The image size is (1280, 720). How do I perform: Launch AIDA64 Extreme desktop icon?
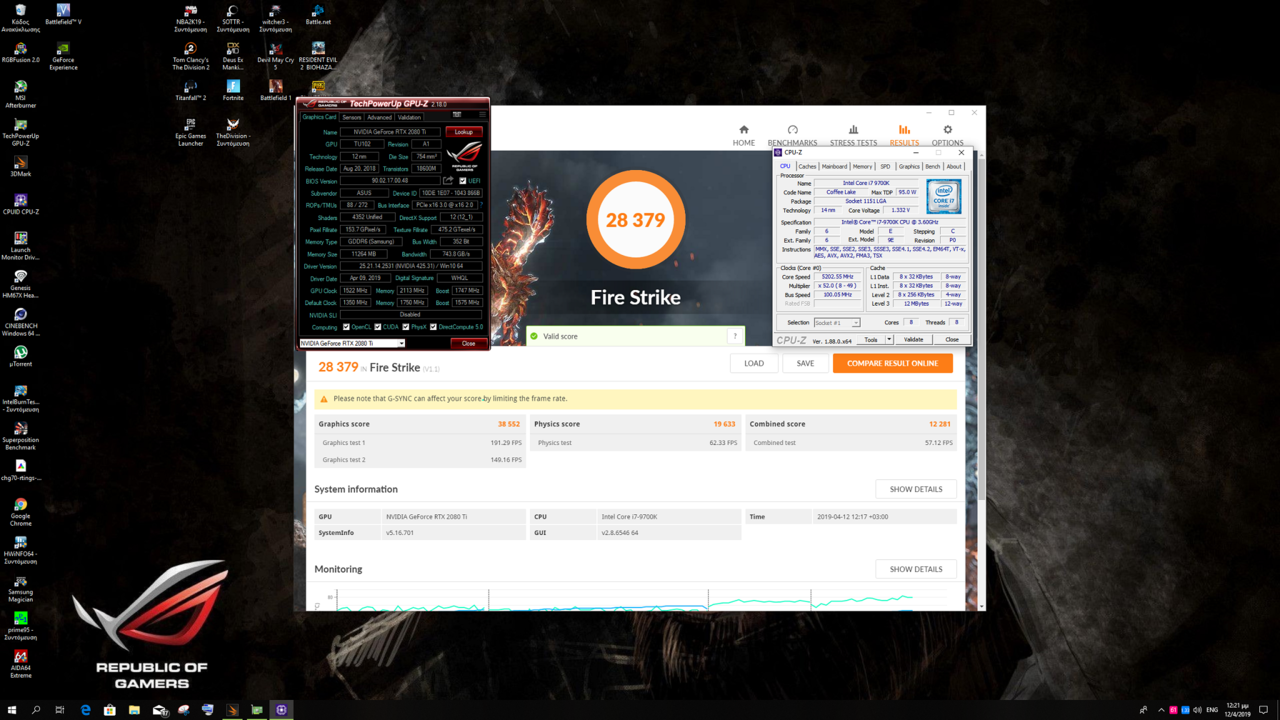(20, 664)
